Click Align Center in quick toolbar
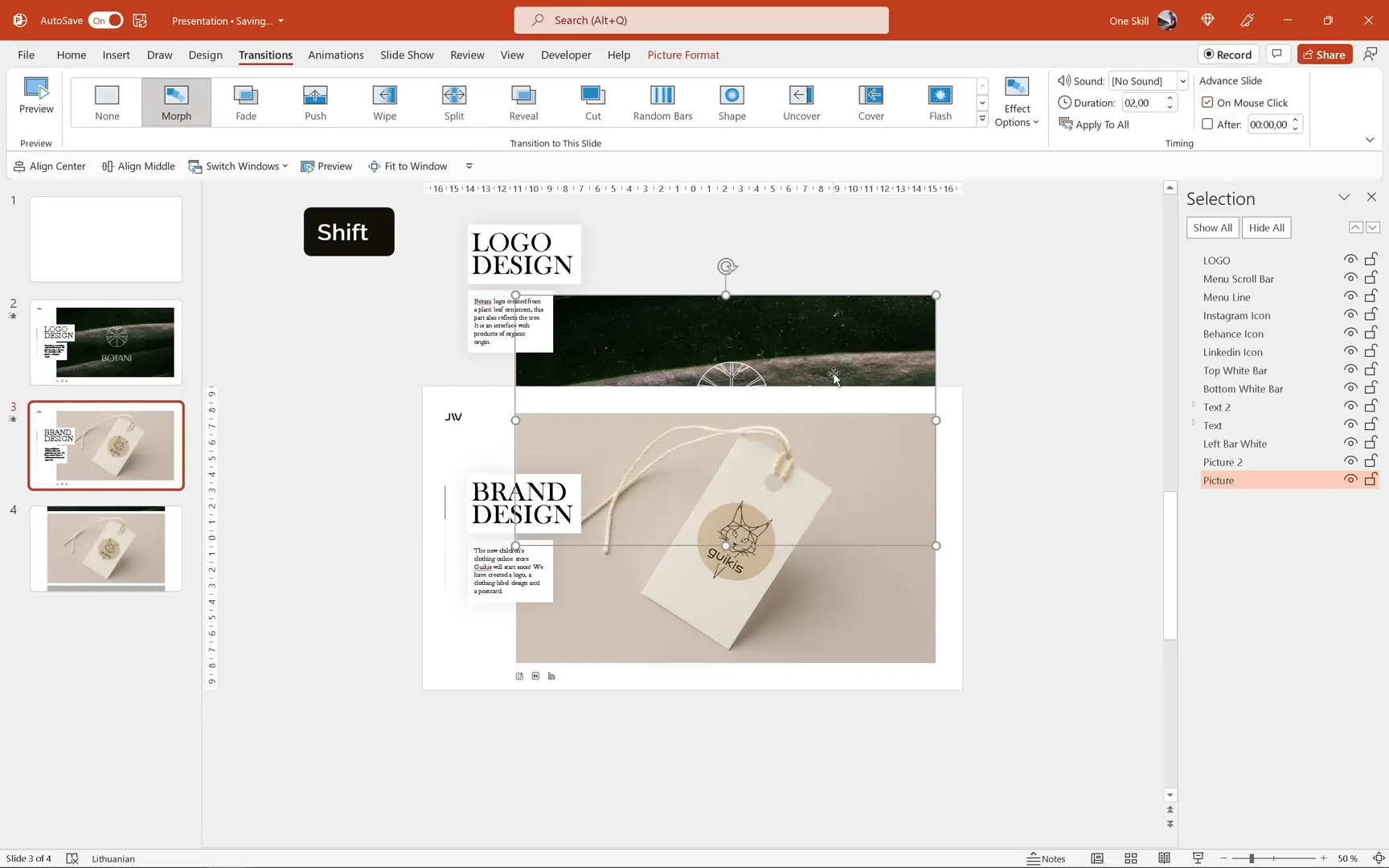 coord(50,166)
